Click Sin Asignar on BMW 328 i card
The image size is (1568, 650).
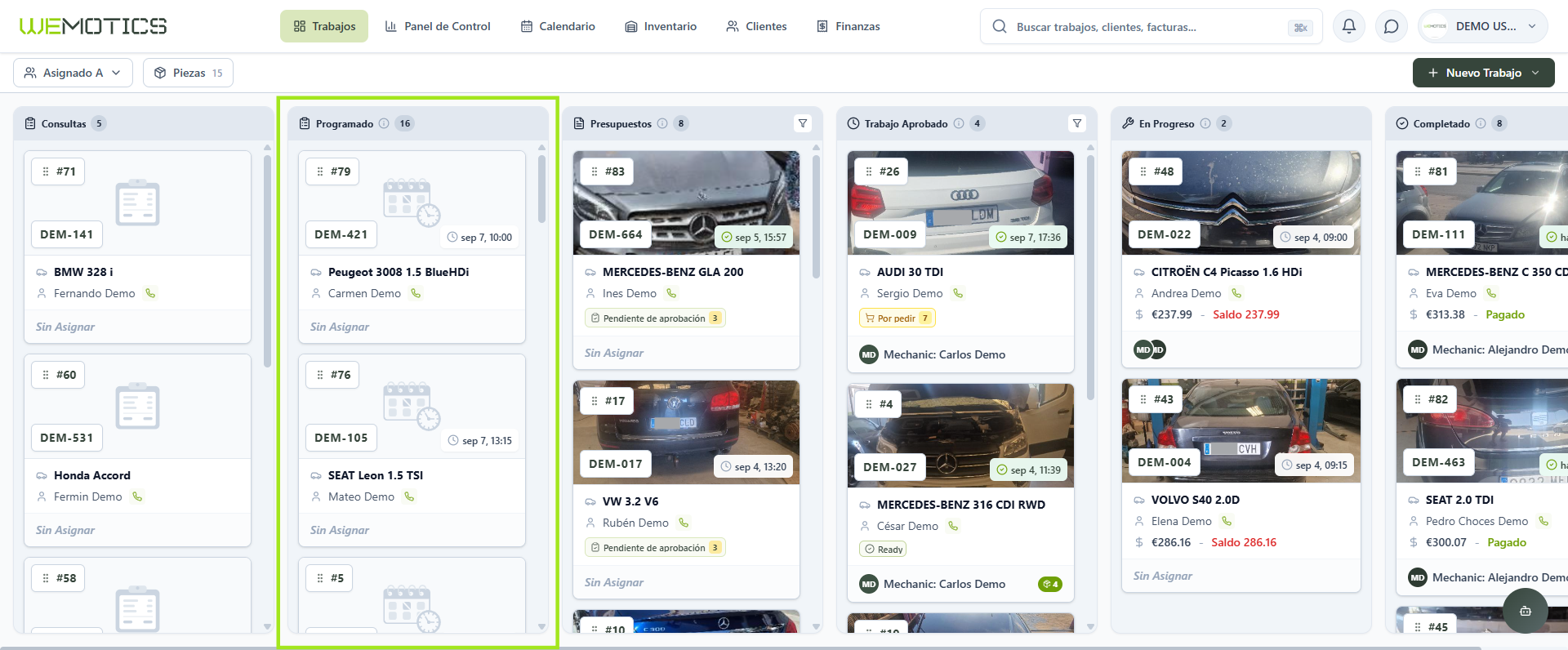(65, 327)
